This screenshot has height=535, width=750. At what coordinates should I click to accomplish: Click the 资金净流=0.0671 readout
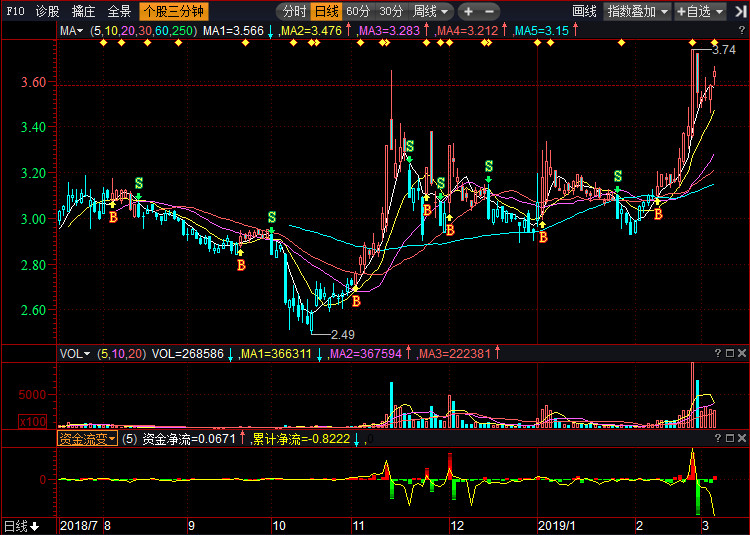click(x=189, y=439)
